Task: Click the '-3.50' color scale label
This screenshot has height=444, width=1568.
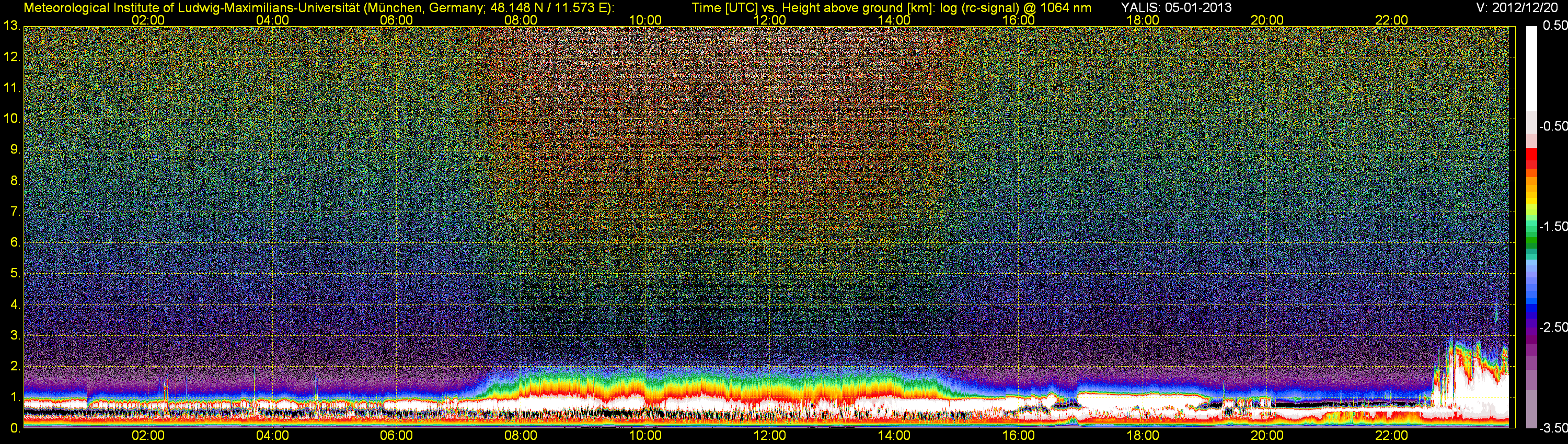Action: pos(1553,428)
